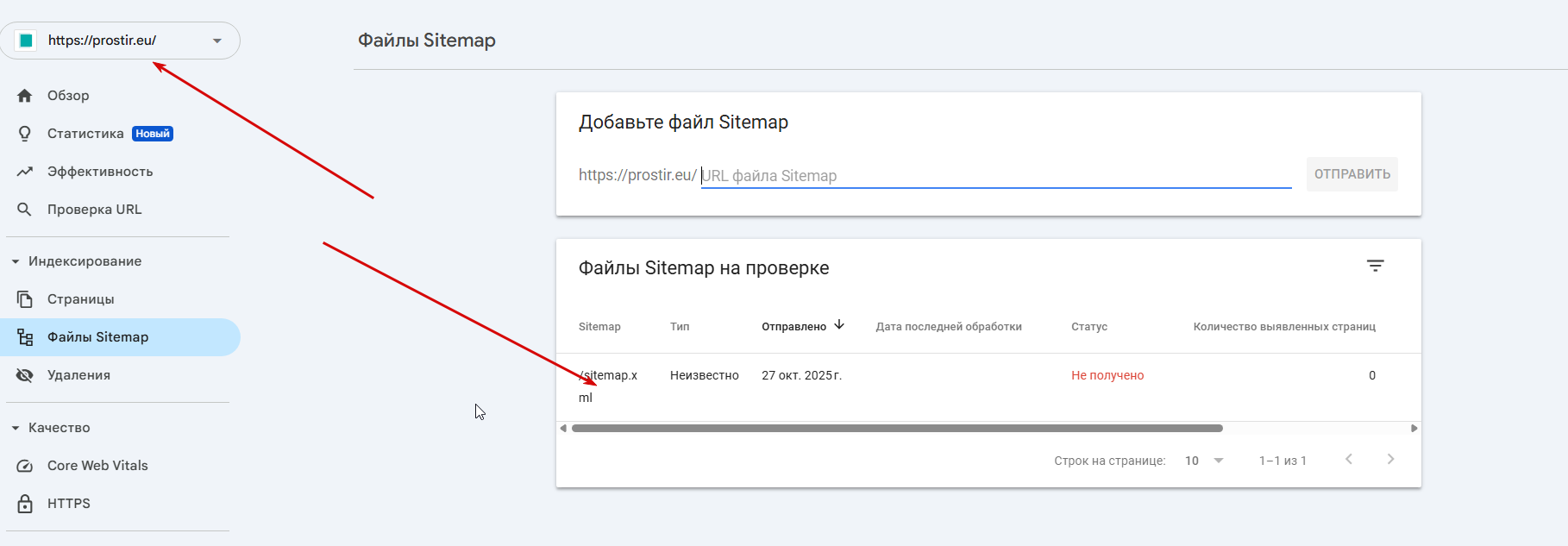Collapse the Индексирование section
This screenshot has width=1568, height=546.
coord(16,261)
